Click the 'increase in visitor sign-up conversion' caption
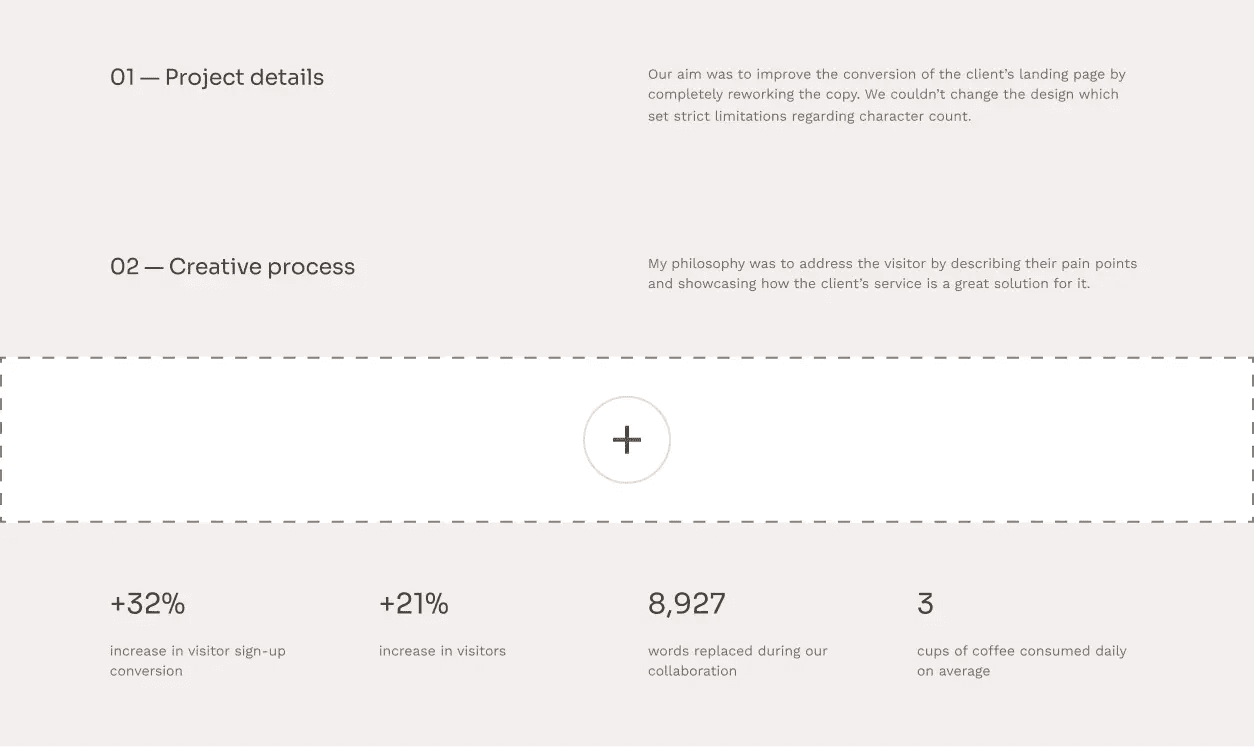This screenshot has width=1254, height=747. click(197, 660)
